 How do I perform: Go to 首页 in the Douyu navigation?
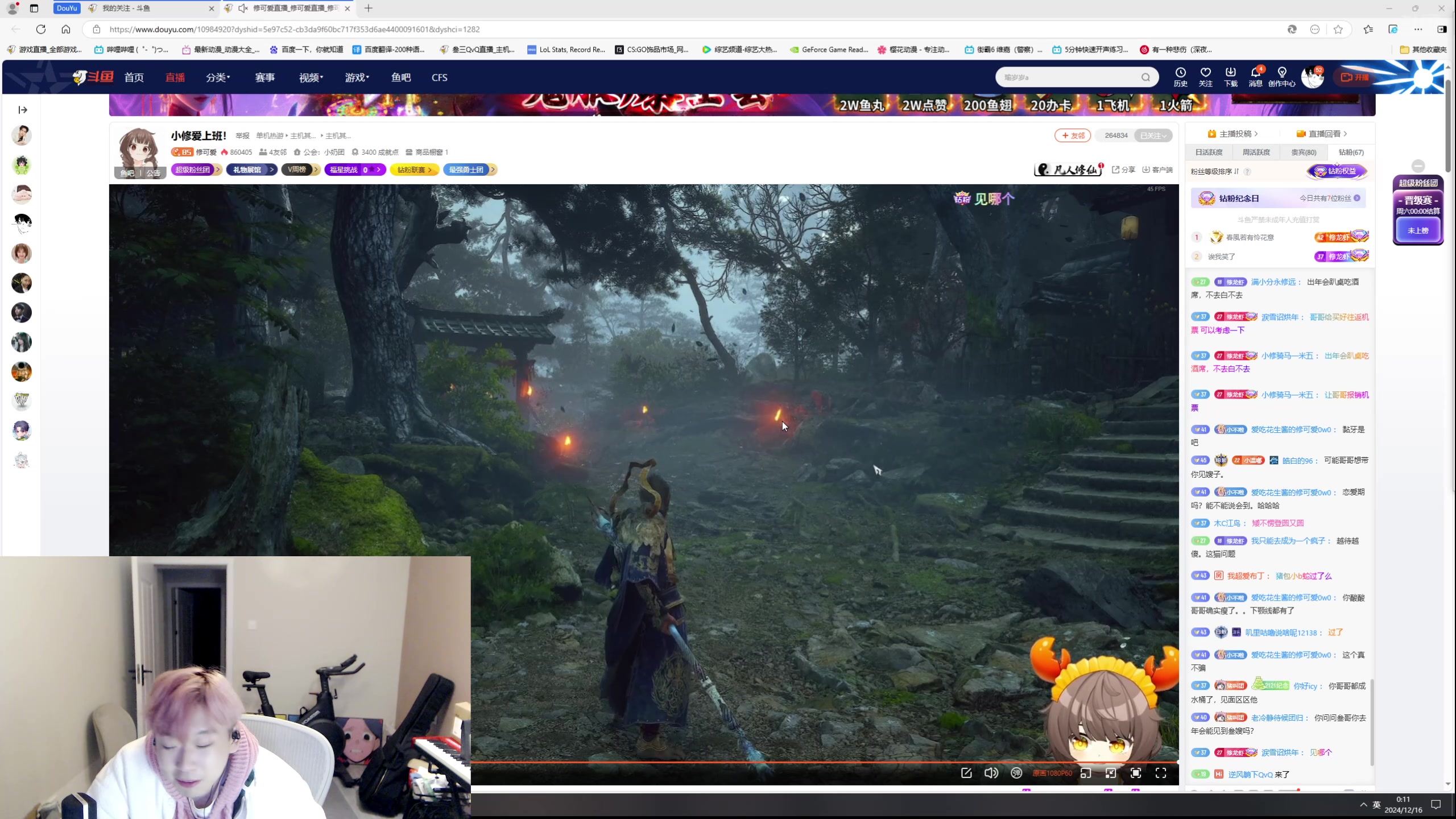point(134,77)
